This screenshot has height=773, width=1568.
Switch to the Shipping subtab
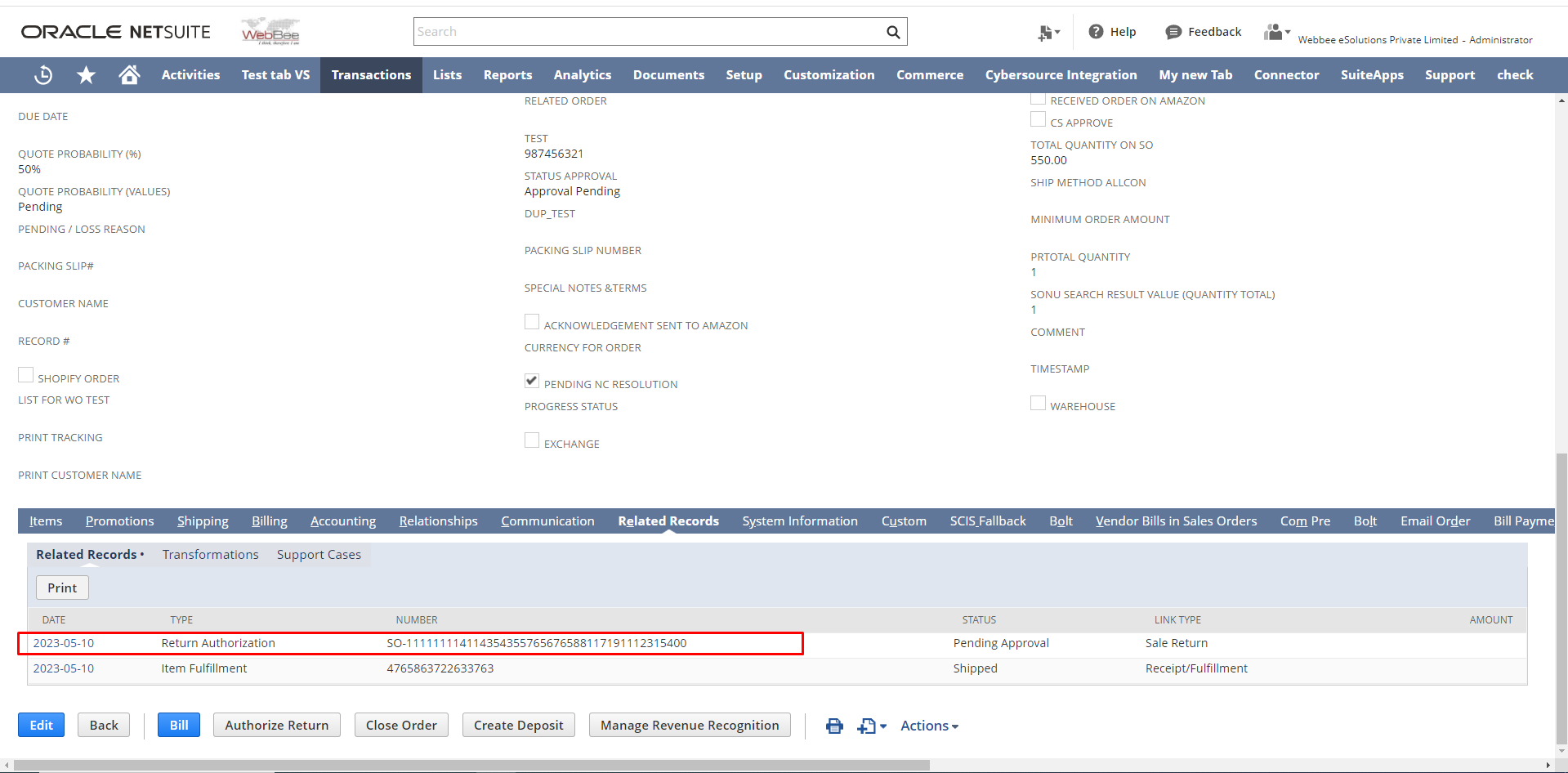203,521
